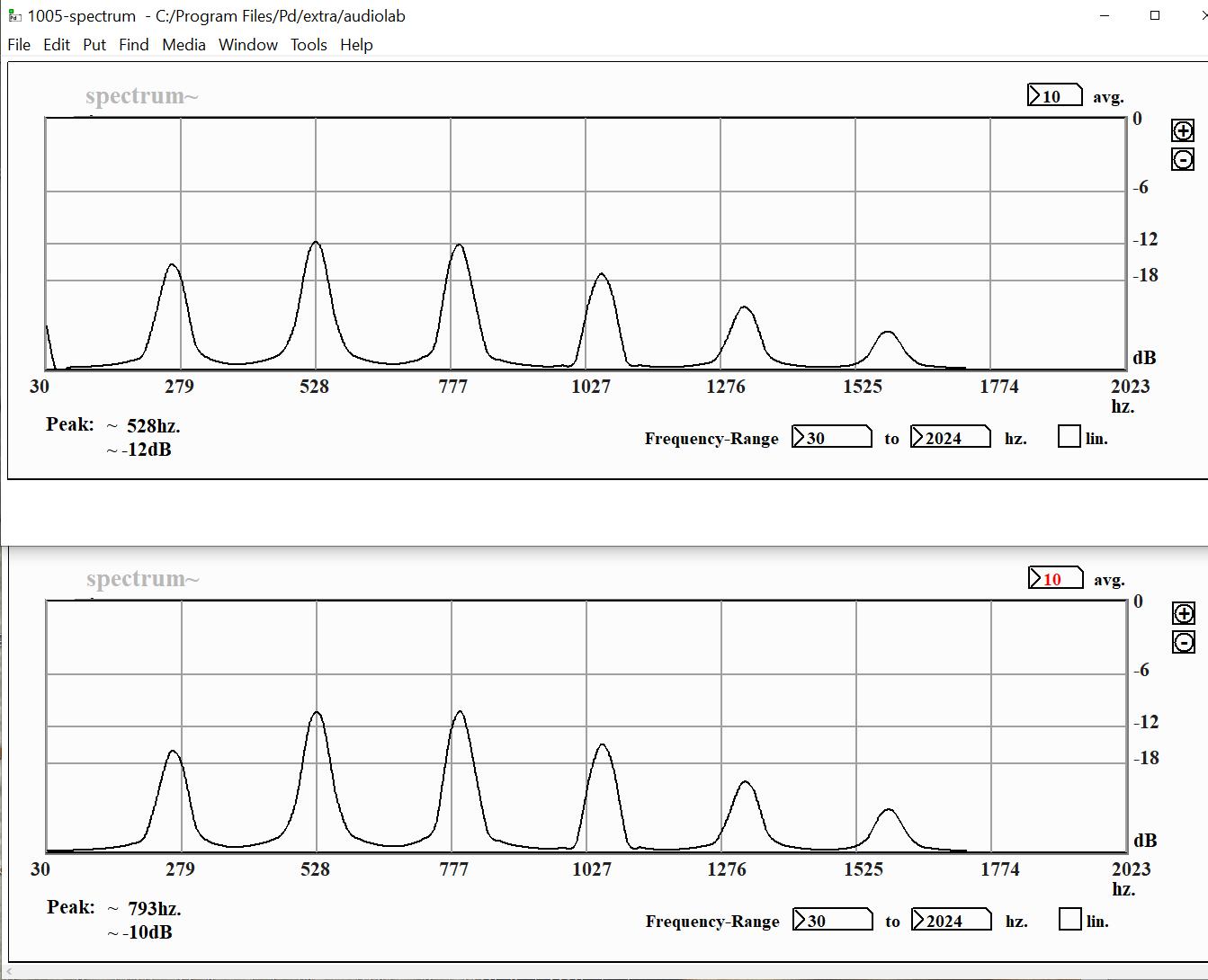Open the Find menu

click(133, 45)
